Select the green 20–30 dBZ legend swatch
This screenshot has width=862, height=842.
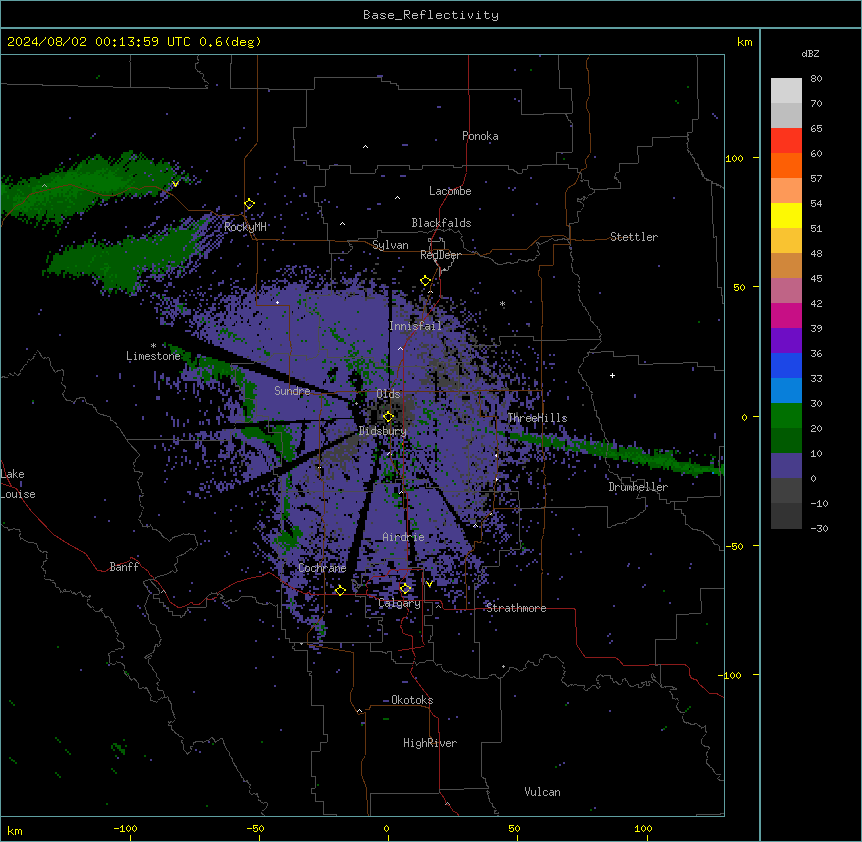(x=786, y=416)
